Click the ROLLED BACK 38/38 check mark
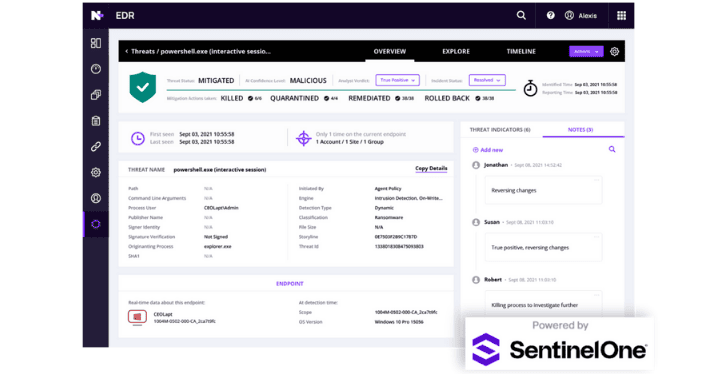Viewport: 717px width, 374px height. [x=478, y=98]
